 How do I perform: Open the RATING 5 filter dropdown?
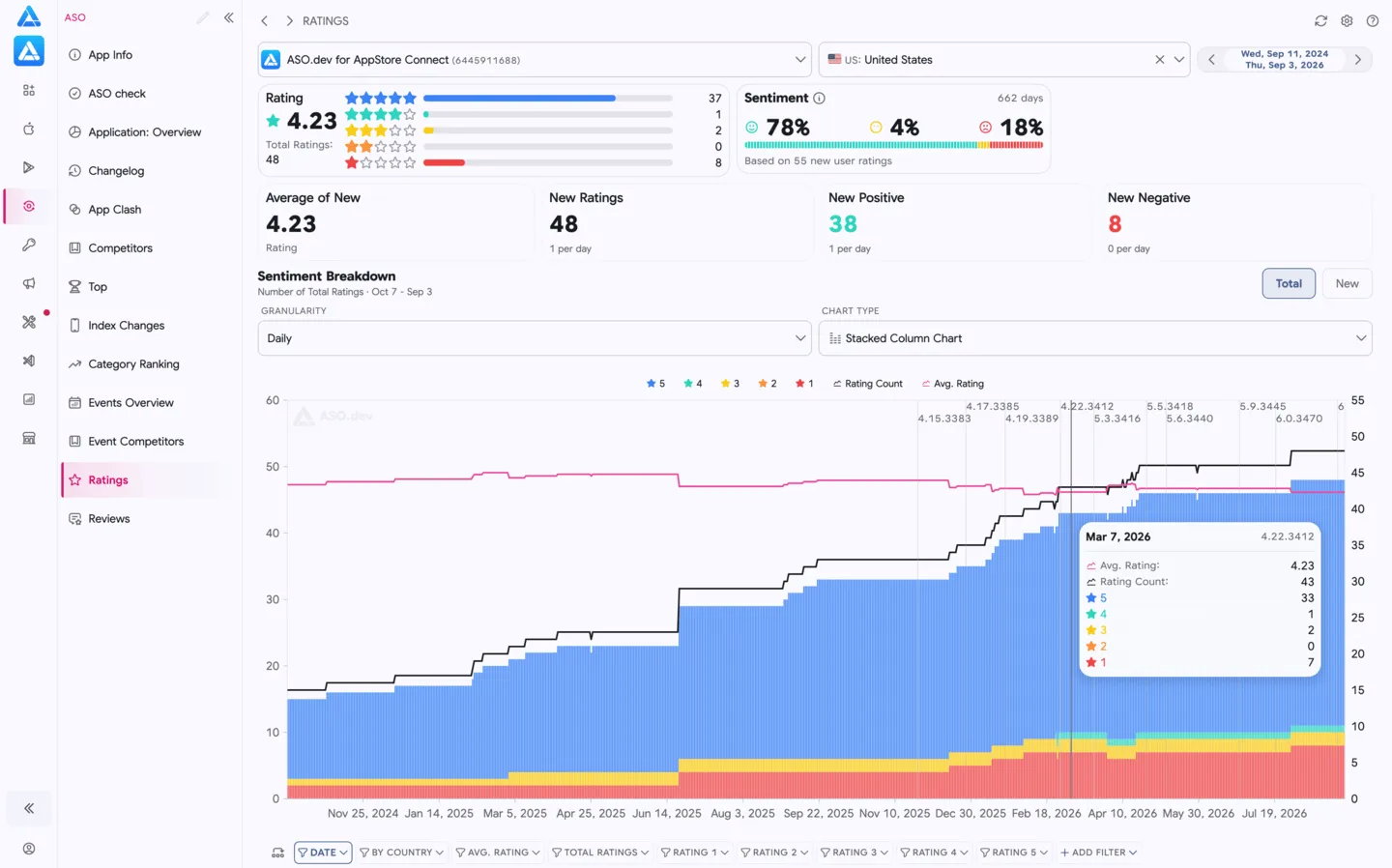pyautogui.click(x=1013, y=853)
